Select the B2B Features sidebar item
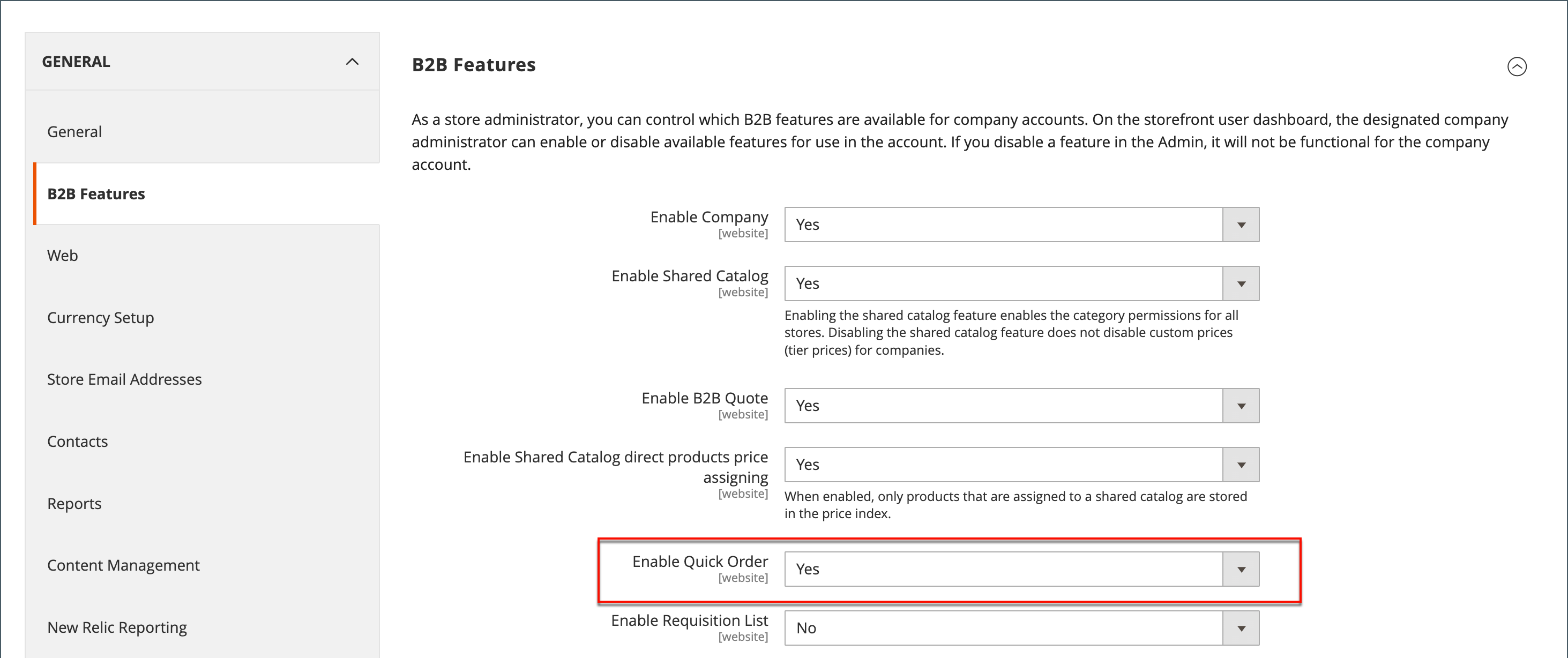1568x658 pixels. 96,193
